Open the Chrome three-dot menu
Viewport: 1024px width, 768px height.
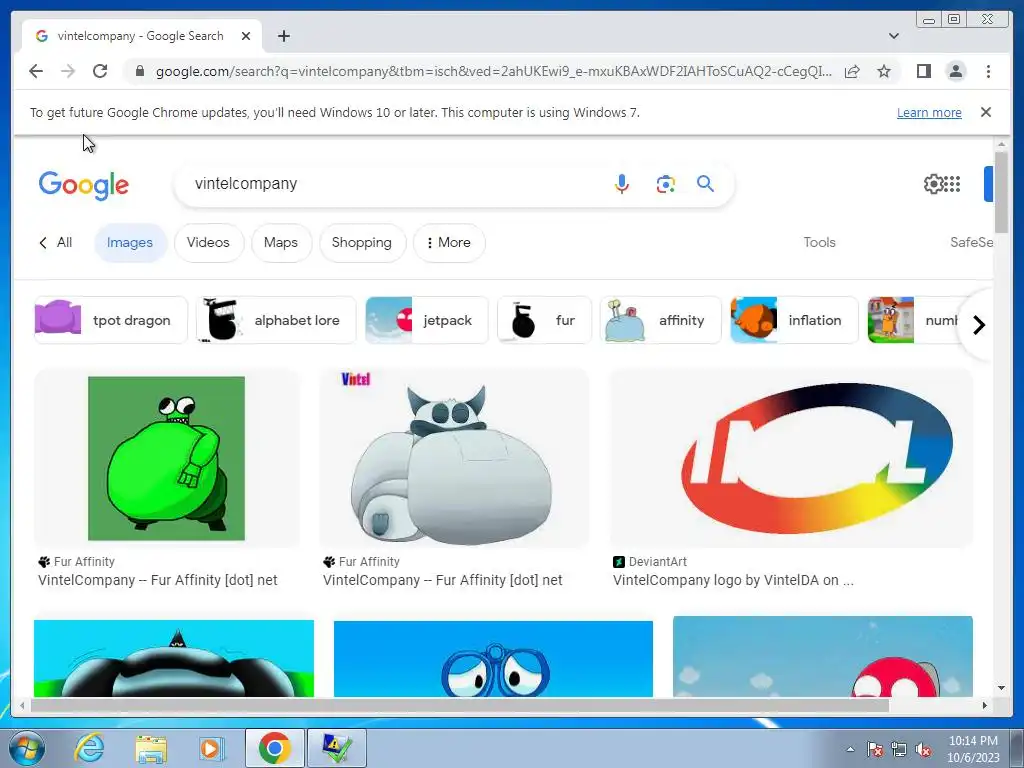click(x=988, y=71)
